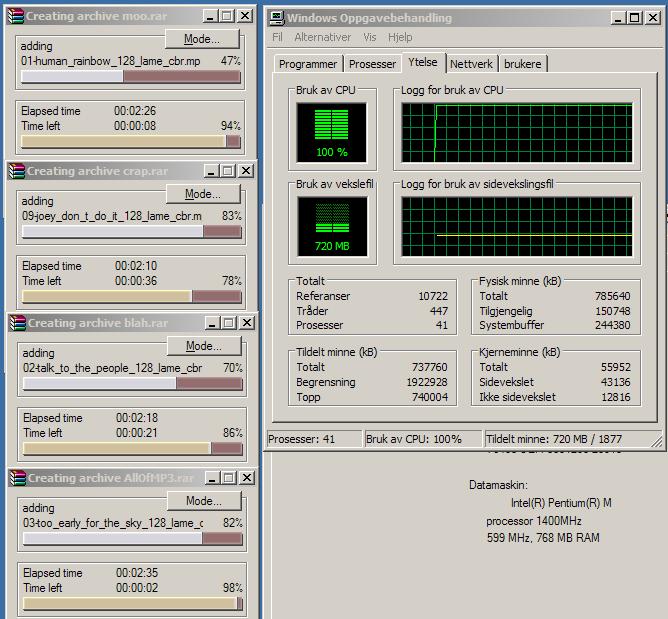Click the page file usage history graph
Image resolution: width=668 pixels, height=619 pixels.
pyautogui.click(x=517, y=227)
